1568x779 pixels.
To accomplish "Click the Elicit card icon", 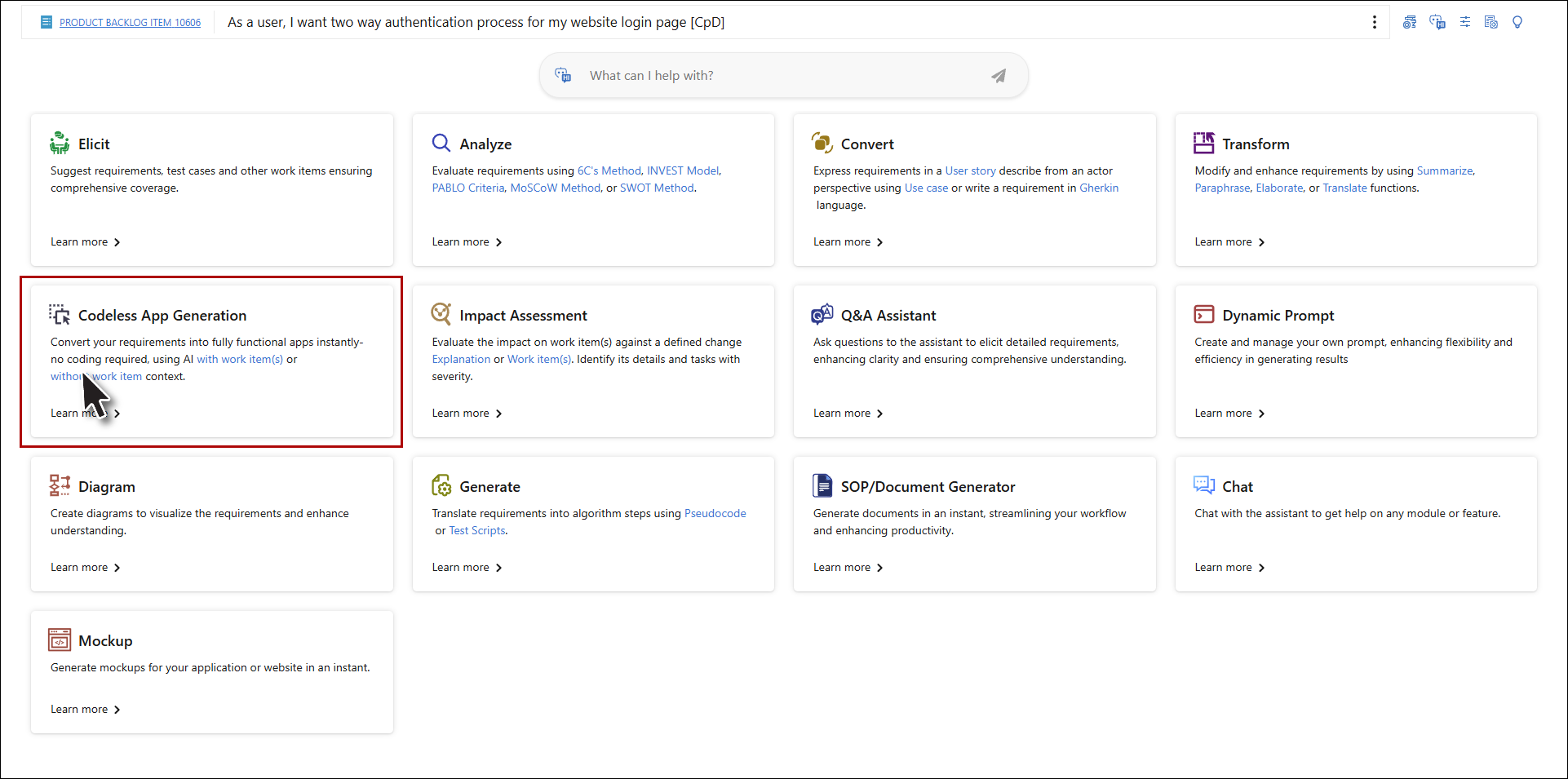I will point(60,143).
